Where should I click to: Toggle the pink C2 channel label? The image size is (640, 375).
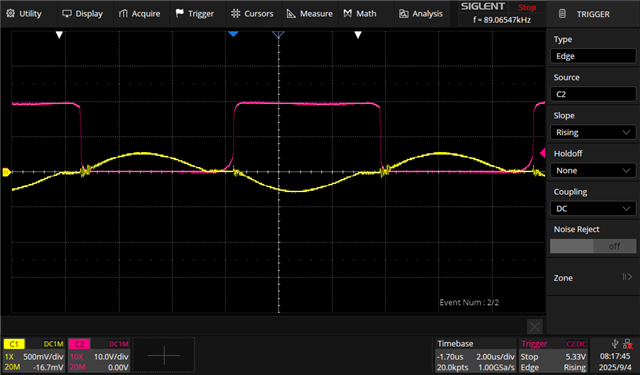79,344
